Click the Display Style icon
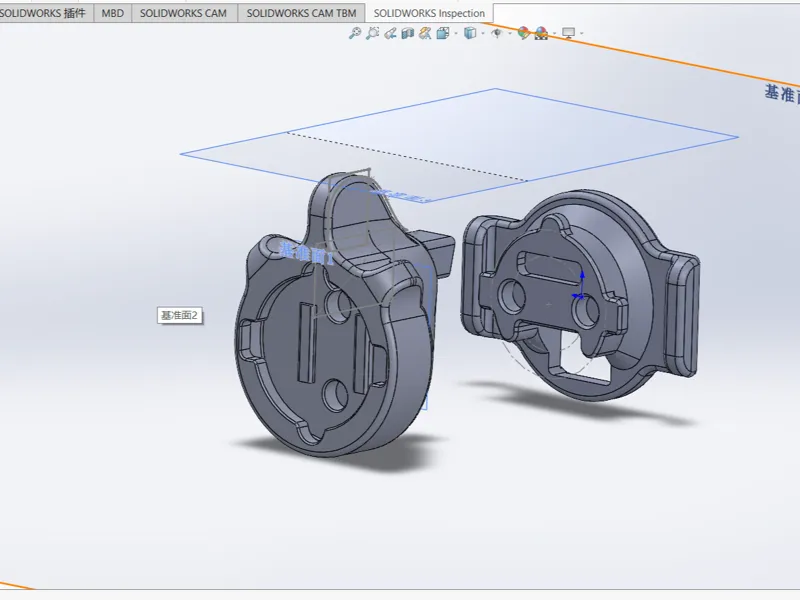 pyautogui.click(x=470, y=33)
